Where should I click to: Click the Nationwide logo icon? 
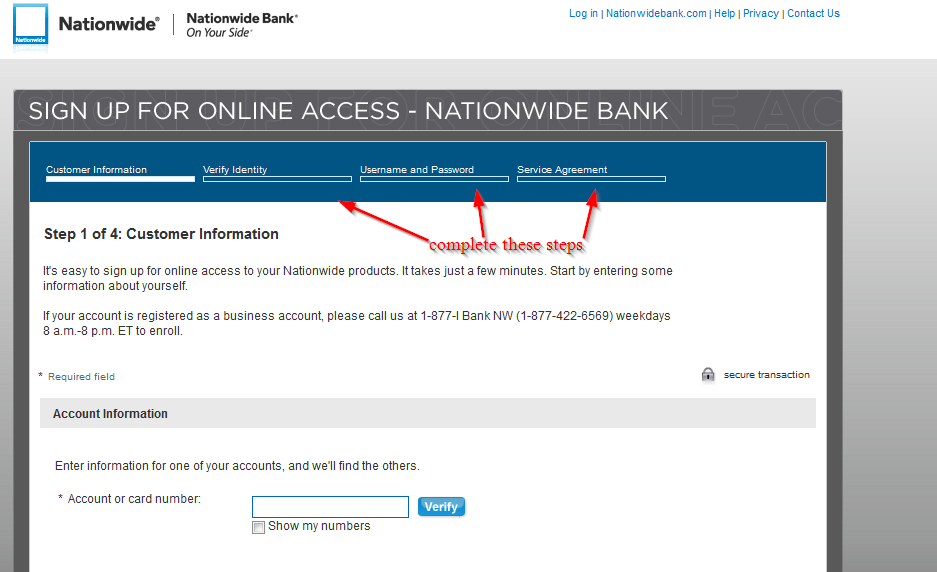30,25
